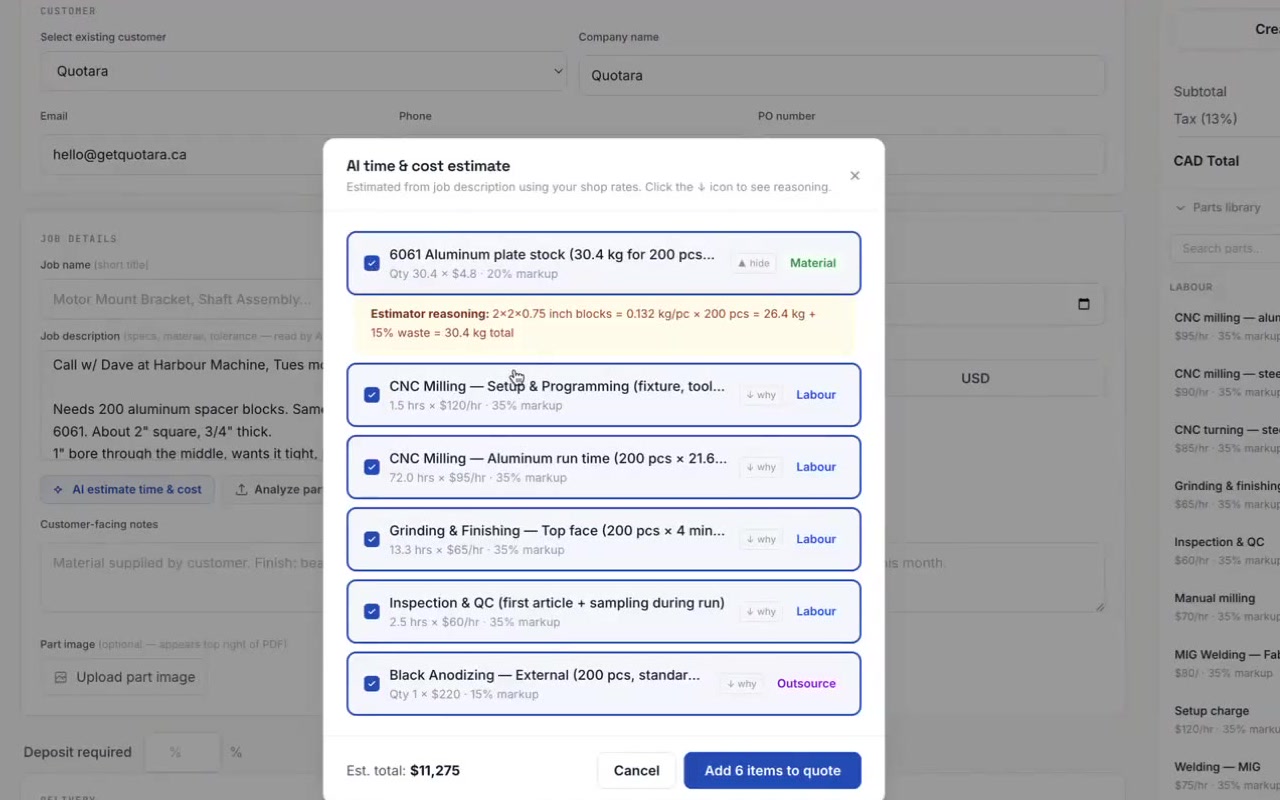Hide reasoning for 6061 Aluminum plate stock
The height and width of the screenshot is (800, 1280).
click(x=754, y=263)
